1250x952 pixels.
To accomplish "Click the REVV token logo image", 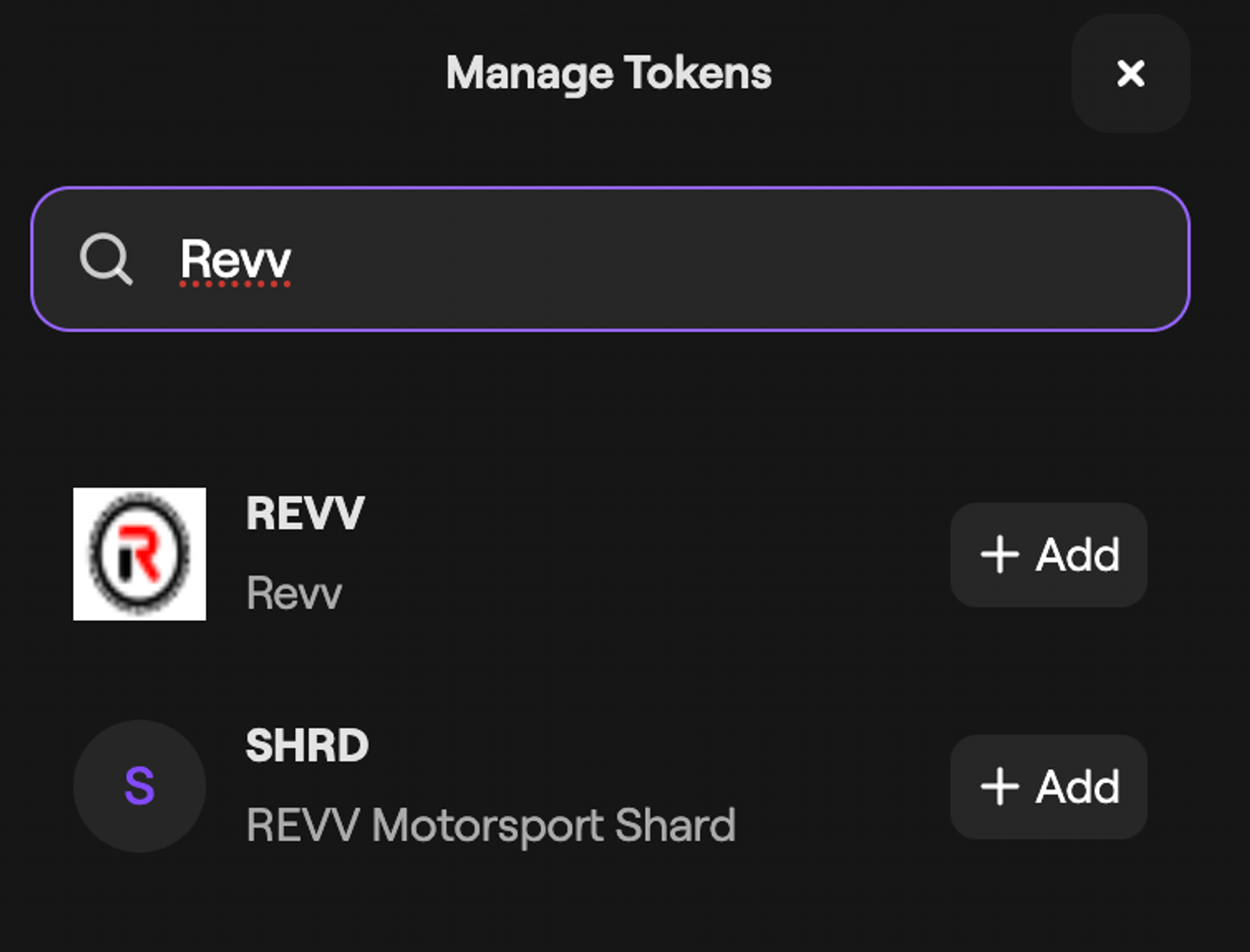I will coord(139,554).
